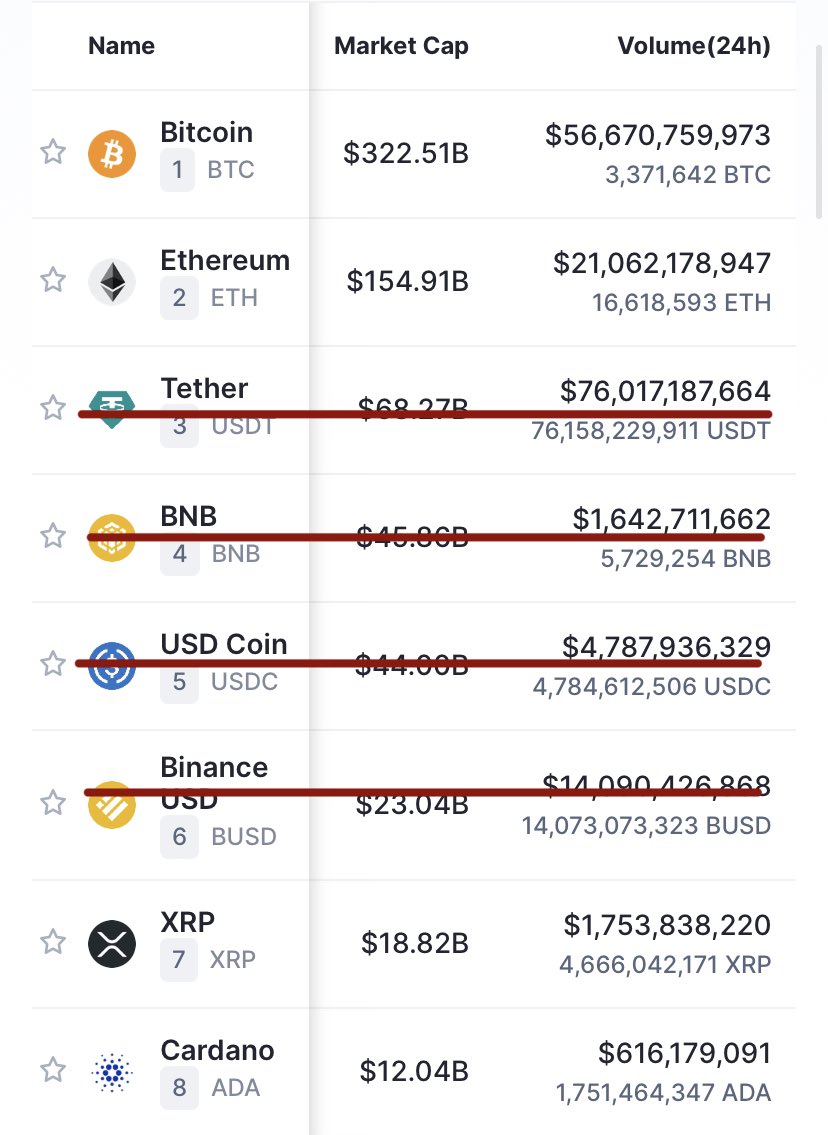Click XRP's $18.82B market cap value
This screenshot has height=1135, width=828.
415,943
